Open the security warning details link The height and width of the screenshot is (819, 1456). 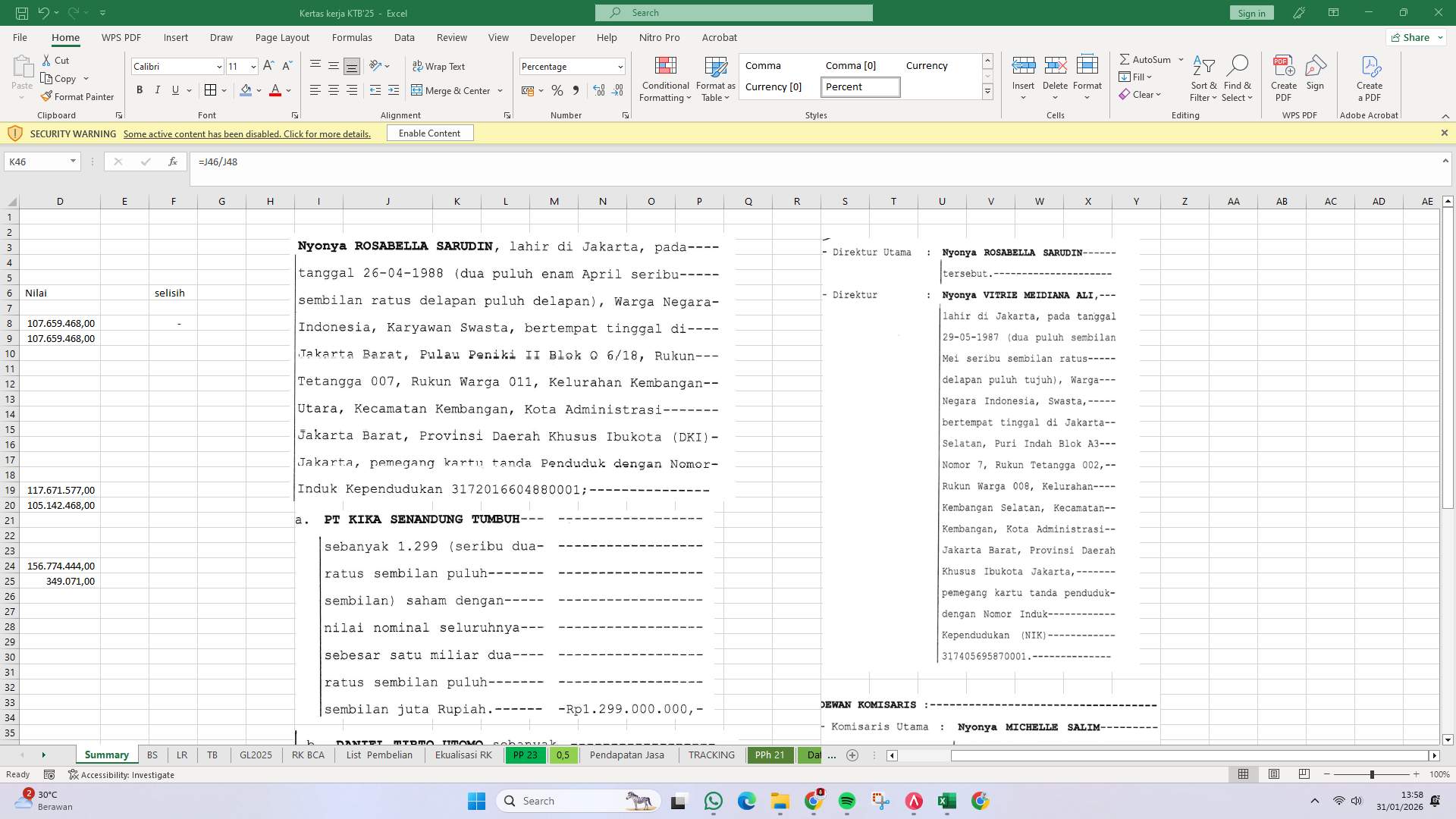(246, 133)
